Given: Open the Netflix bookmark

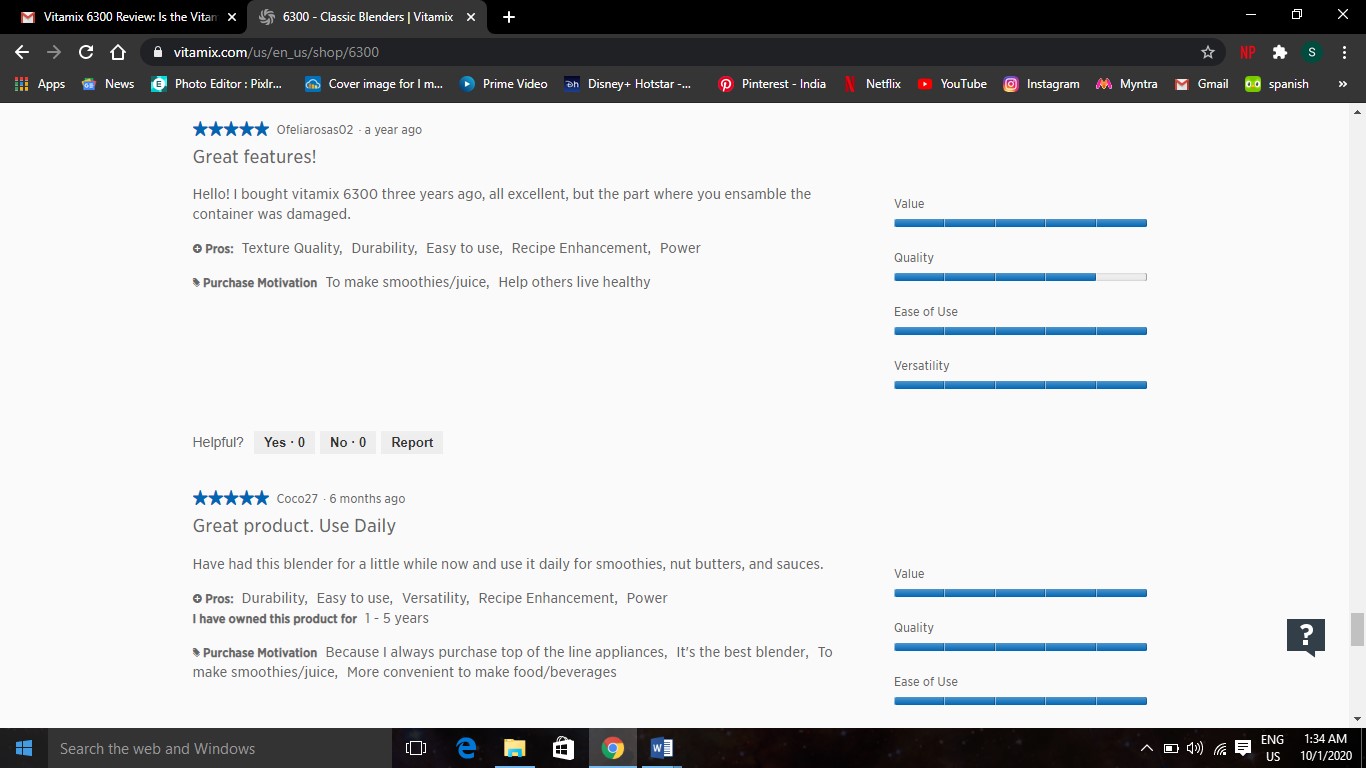Looking at the screenshot, I should (872, 84).
